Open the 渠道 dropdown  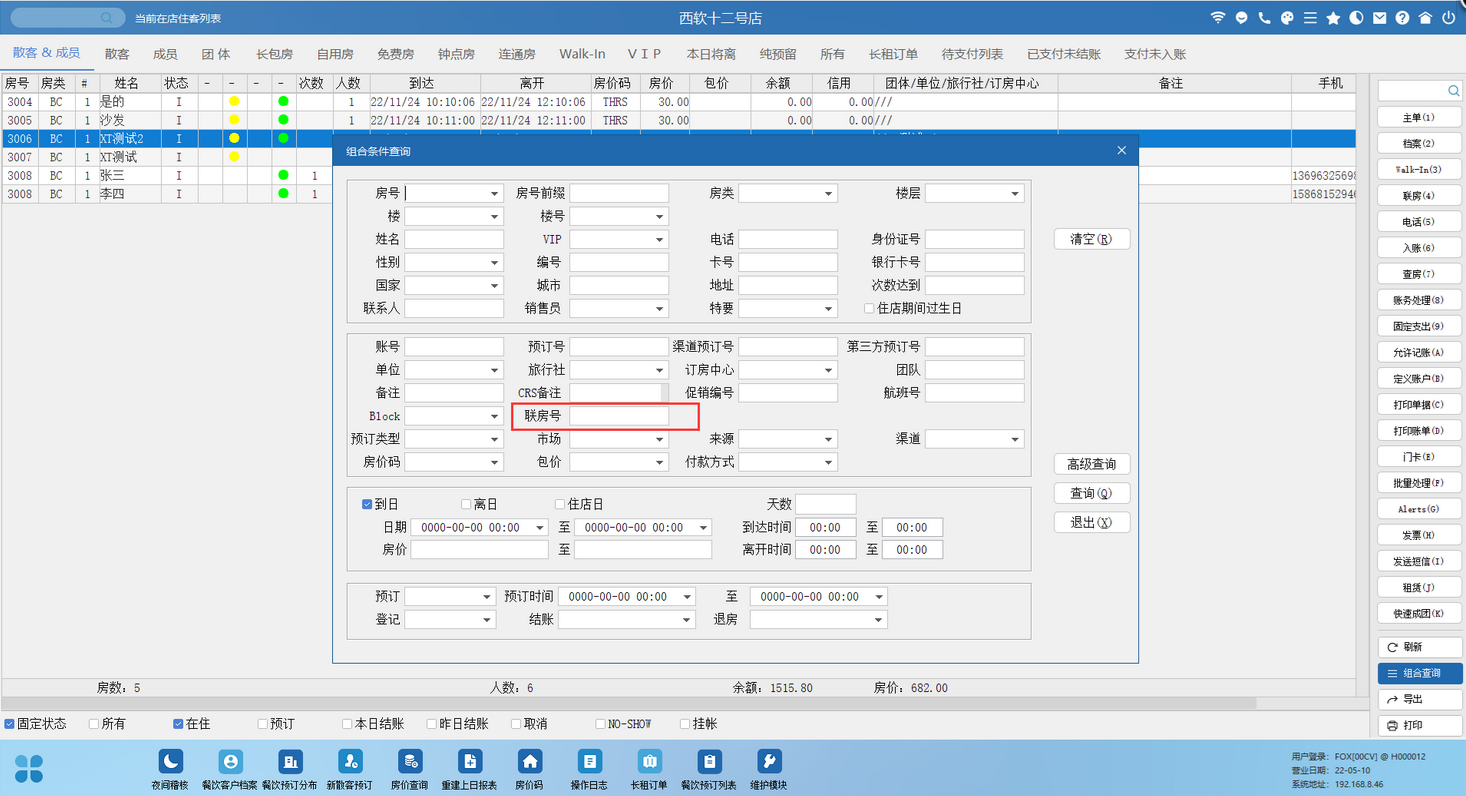click(1015, 440)
